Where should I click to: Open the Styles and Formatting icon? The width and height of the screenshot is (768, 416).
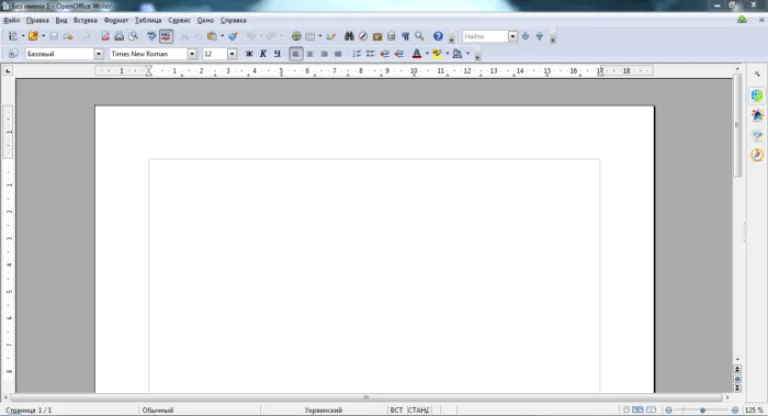coord(13,54)
